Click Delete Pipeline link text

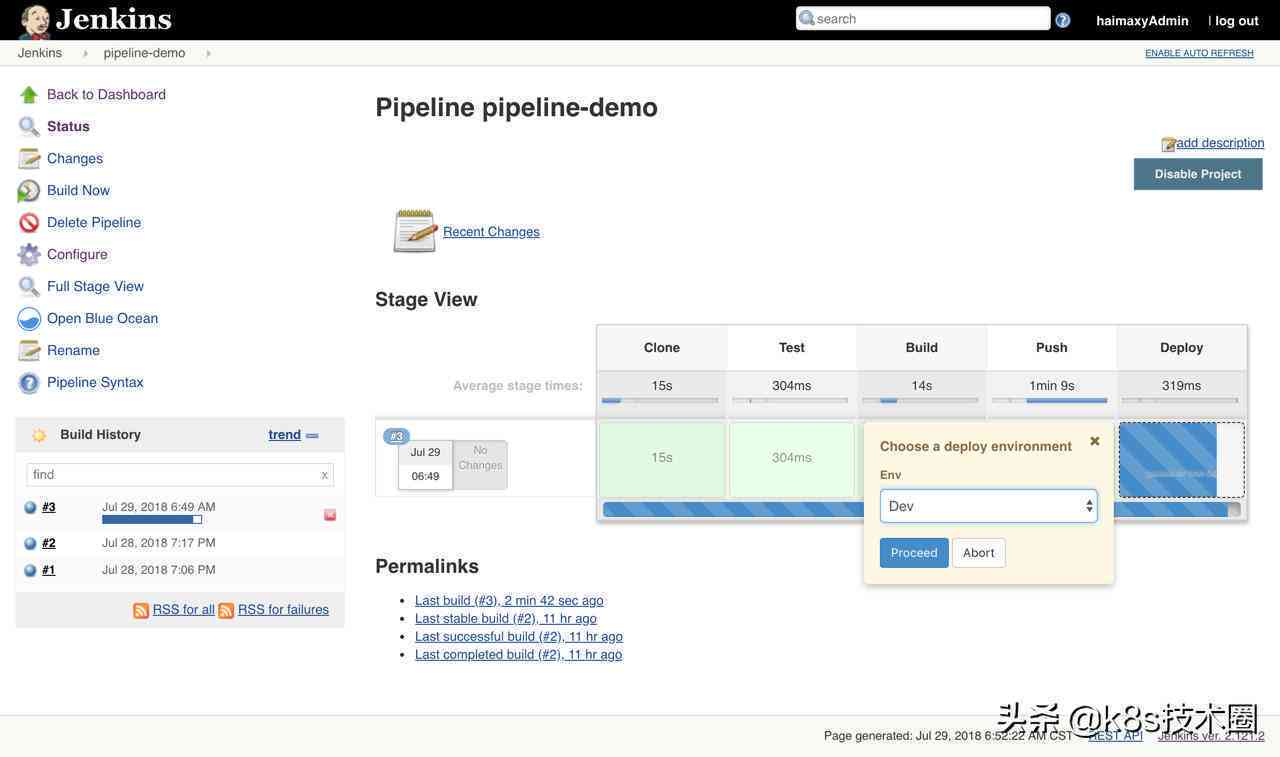click(x=94, y=223)
